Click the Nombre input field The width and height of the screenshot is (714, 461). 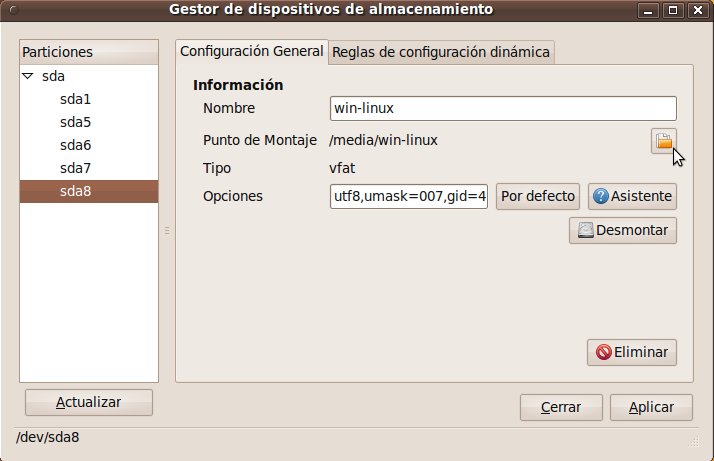[503, 108]
